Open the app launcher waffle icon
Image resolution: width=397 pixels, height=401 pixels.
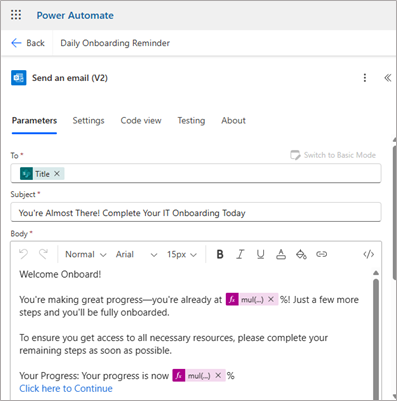[x=16, y=15]
